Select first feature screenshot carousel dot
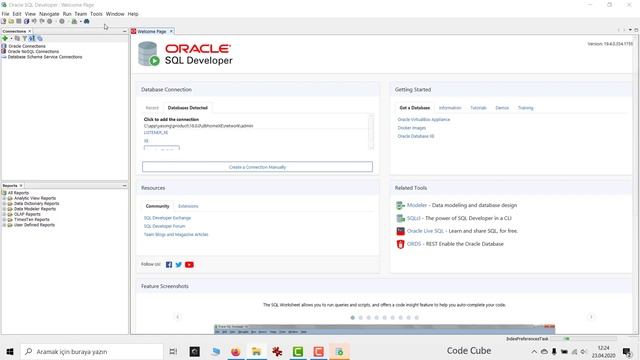Screen dimensions: 640x360 [x=353, y=318]
